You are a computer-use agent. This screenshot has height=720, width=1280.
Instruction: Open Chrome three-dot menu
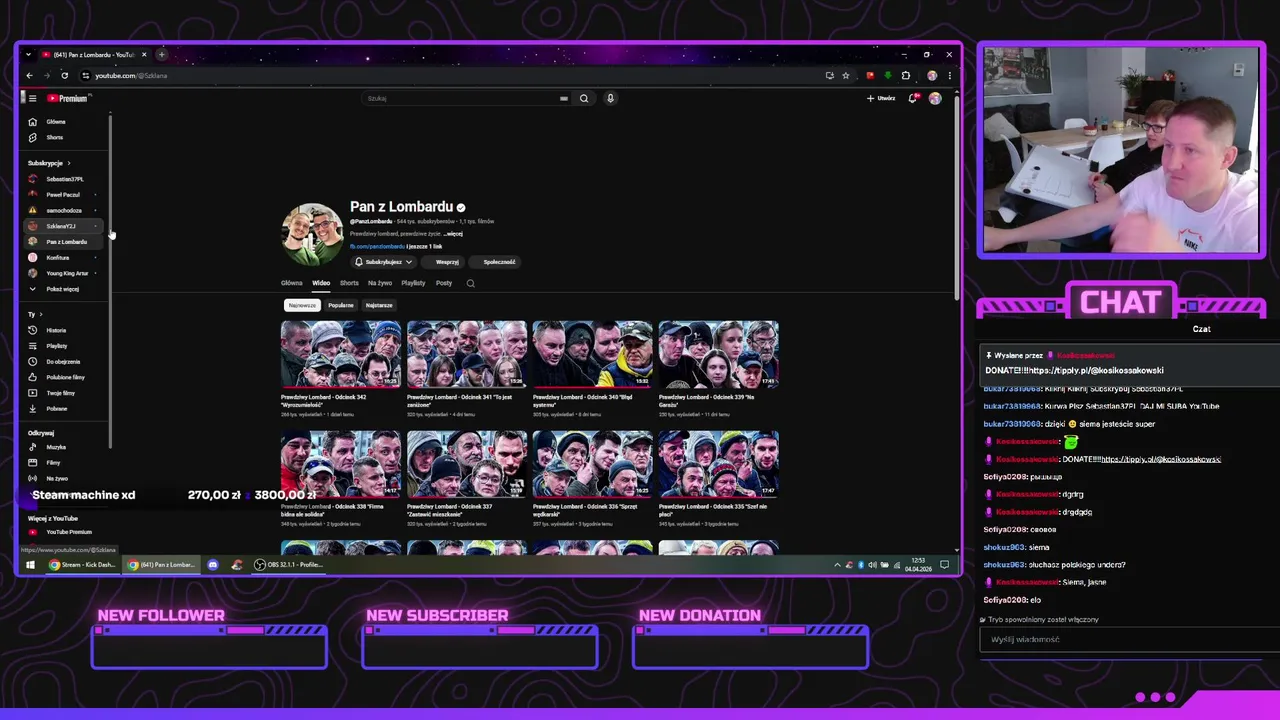pyautogui.click(x=949, y=75)
